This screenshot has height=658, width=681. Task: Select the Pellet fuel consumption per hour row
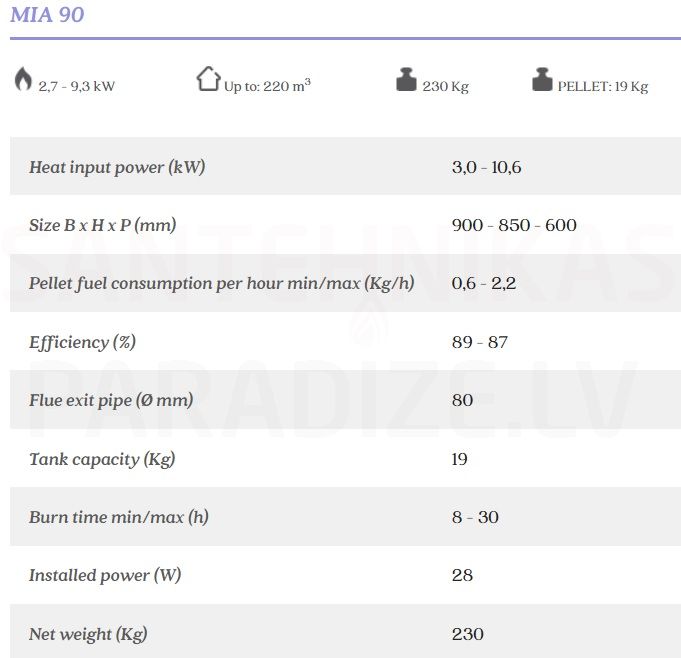(x=345, y=283)
